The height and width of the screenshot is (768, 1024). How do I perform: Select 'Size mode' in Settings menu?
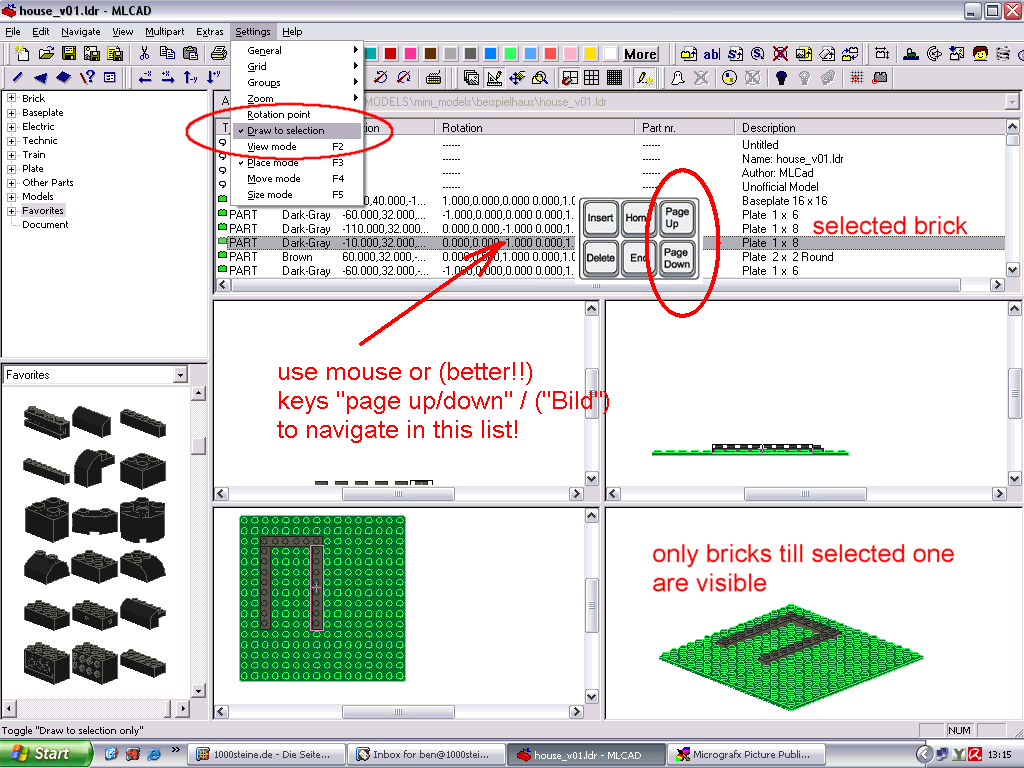pyautogui.click(x=297, y=195)
